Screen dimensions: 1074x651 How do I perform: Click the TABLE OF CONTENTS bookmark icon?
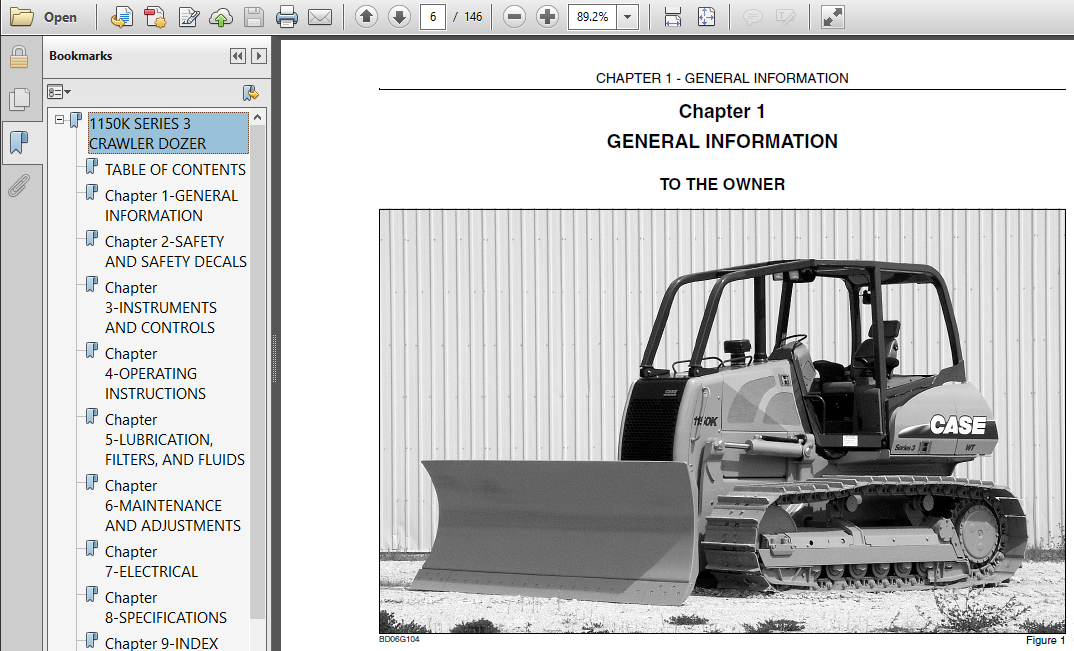click(x=92, y=167)
